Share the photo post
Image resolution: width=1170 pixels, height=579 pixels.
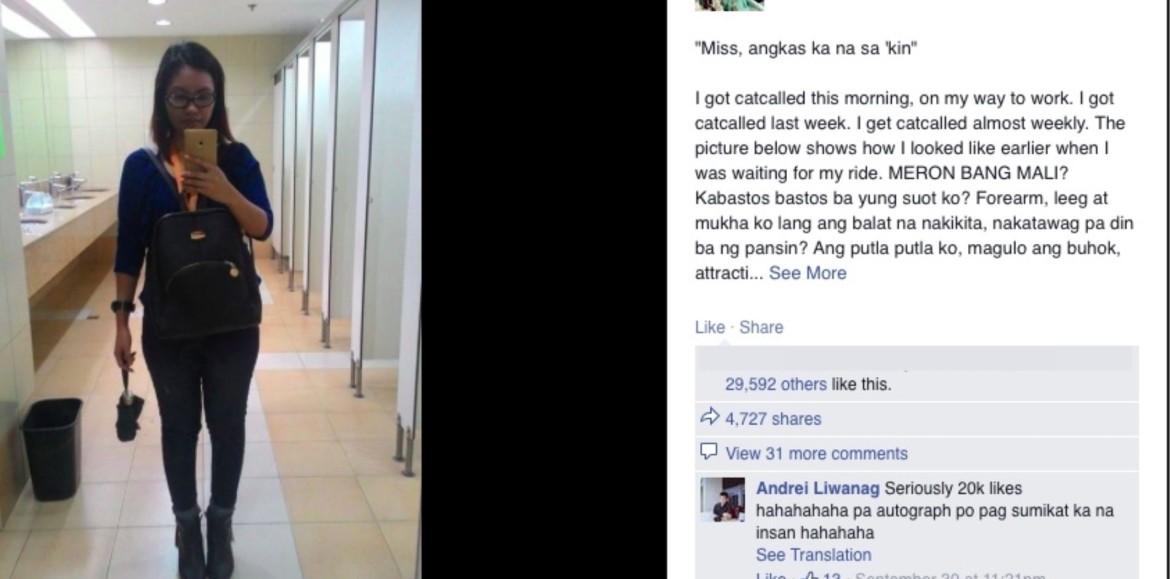pos(761,328)
